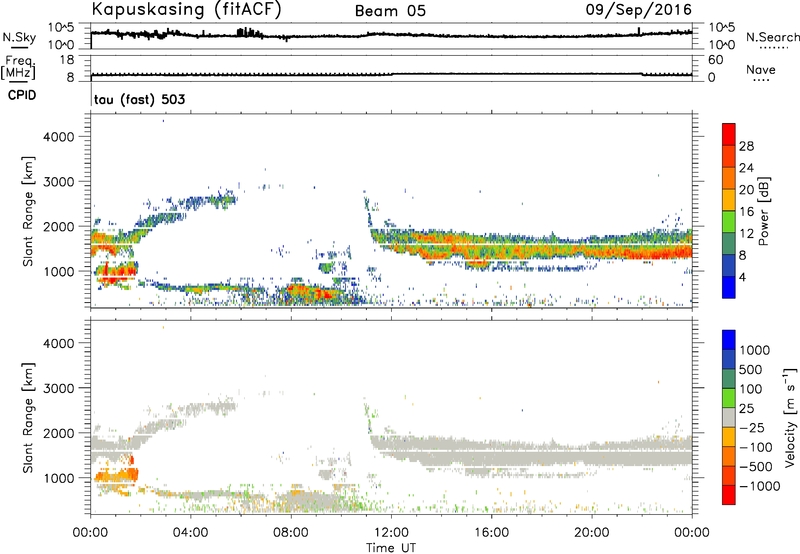
Task: Click the 'Velocity [m s⁻¹]' colorbar label
Action: pos(790,417)
